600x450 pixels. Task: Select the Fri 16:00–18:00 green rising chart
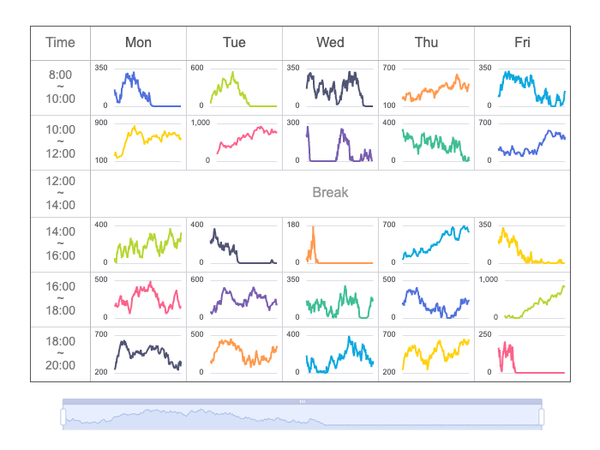click(522, 299)
